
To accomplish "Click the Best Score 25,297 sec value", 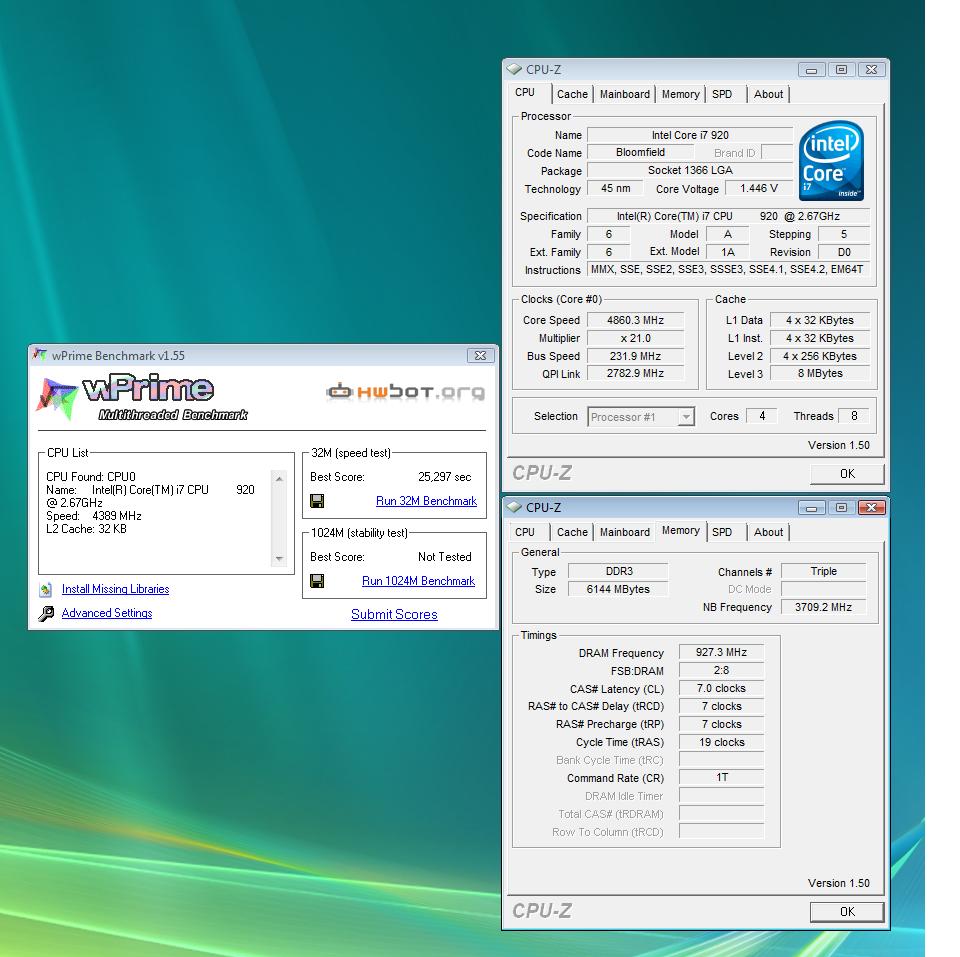I will (444, 477).
